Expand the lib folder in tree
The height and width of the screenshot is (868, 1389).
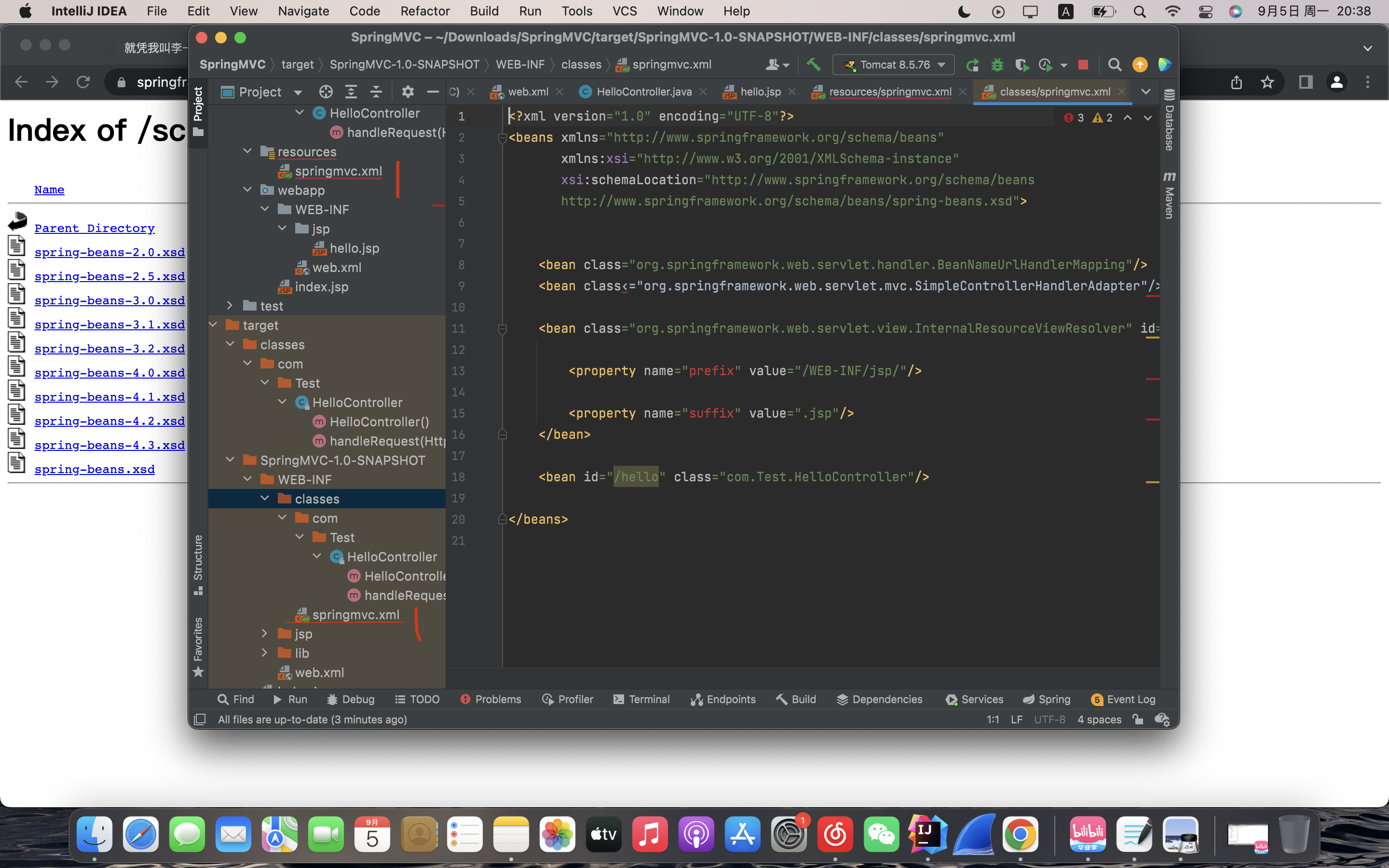[265, 653]
